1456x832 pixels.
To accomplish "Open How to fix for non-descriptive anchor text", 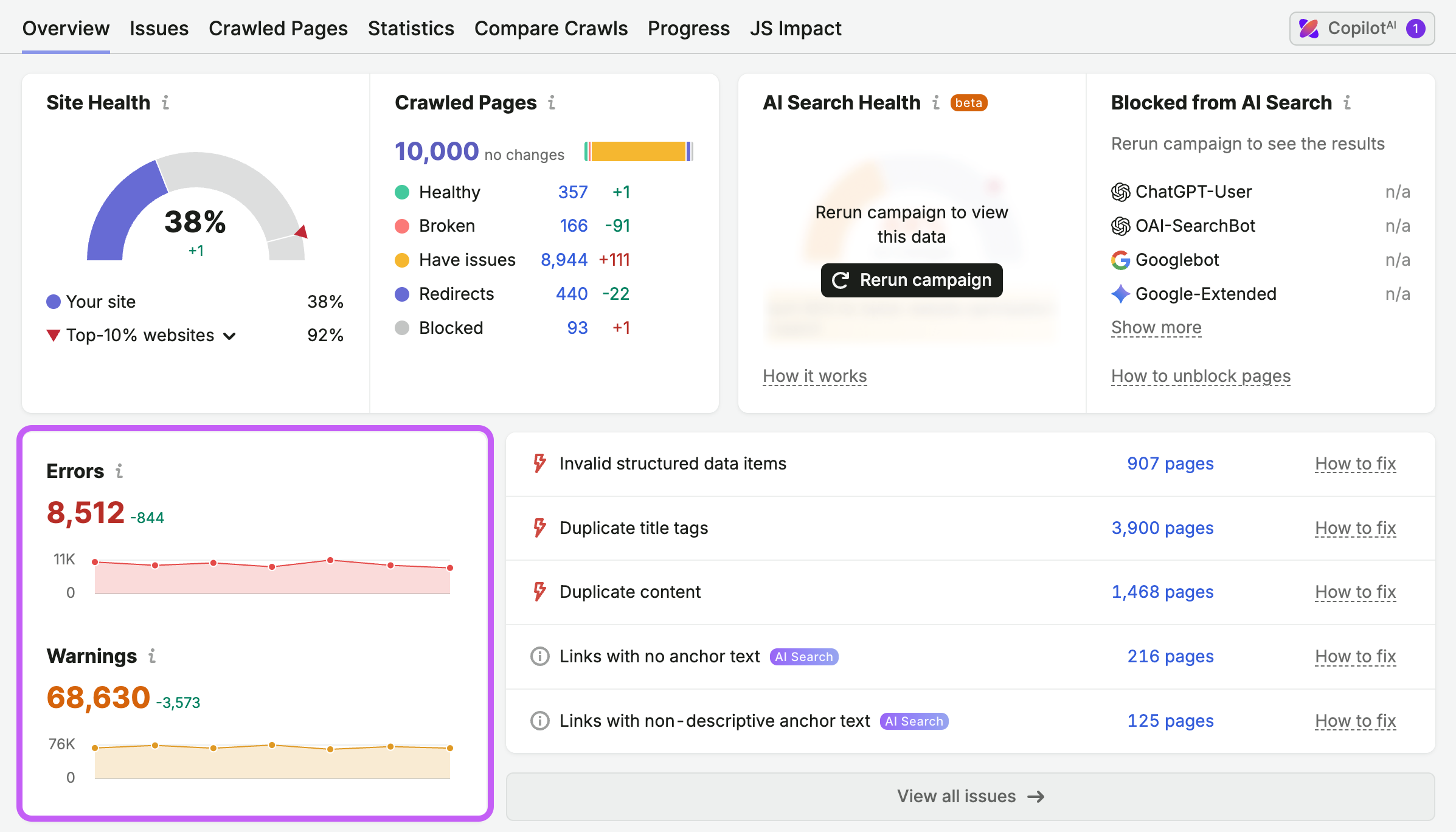I will click(x=1355, y=721).
